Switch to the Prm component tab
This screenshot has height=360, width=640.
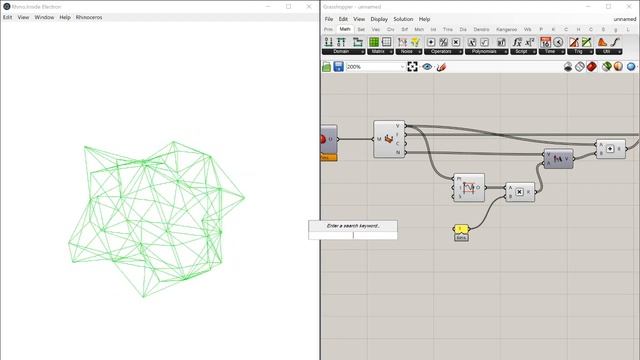pos(328,29)
